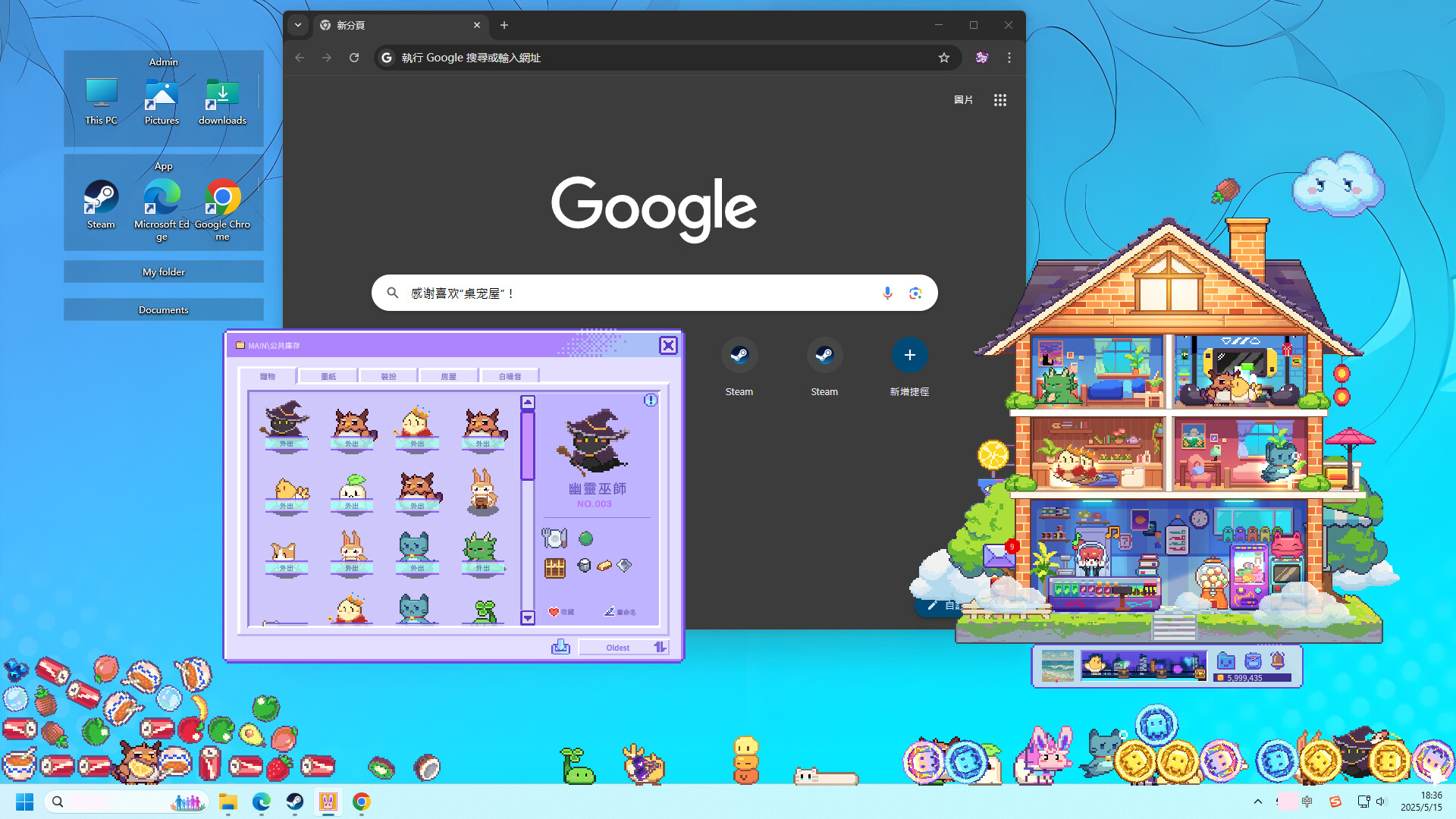Open the mail envelope with red badge

pos(999,556)
